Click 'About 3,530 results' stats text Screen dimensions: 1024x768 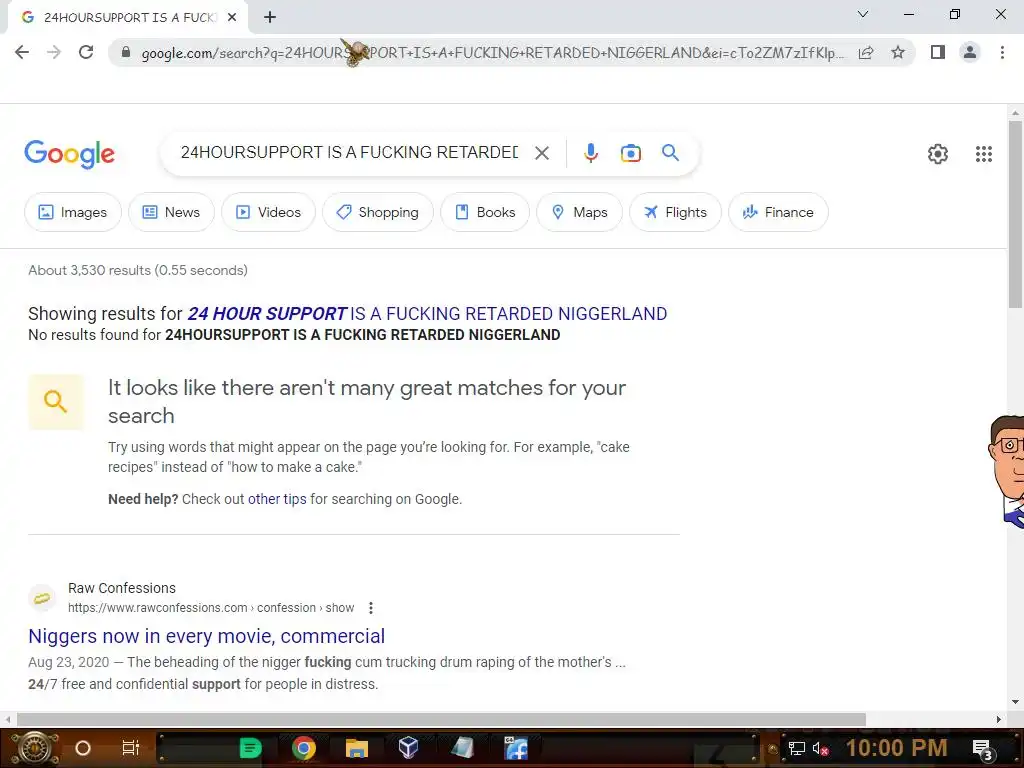(x=138, y=270)
